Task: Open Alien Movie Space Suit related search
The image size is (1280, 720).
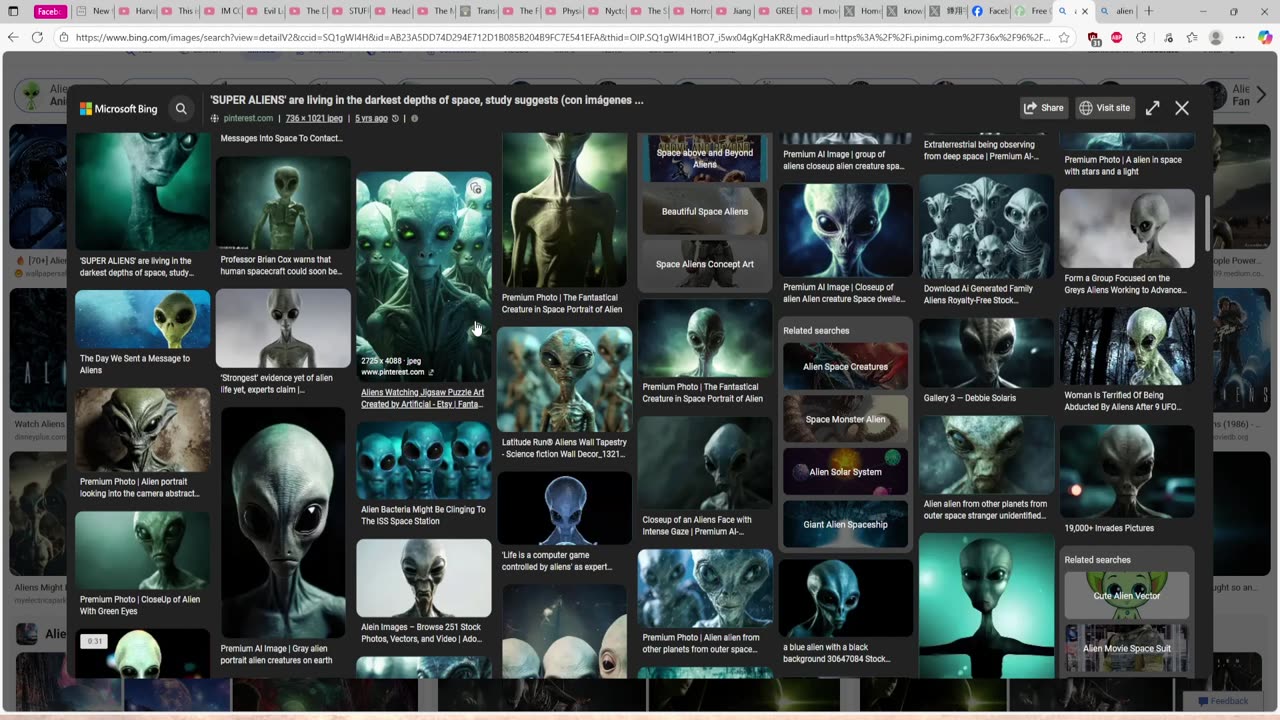Action: 1127,648
